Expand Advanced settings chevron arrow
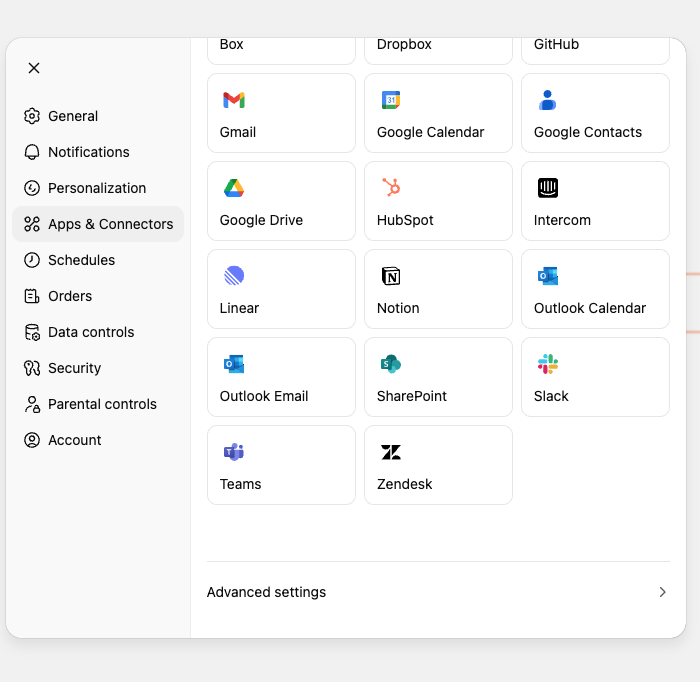This screenshot has height=682, width=700. tap(662, 592)
